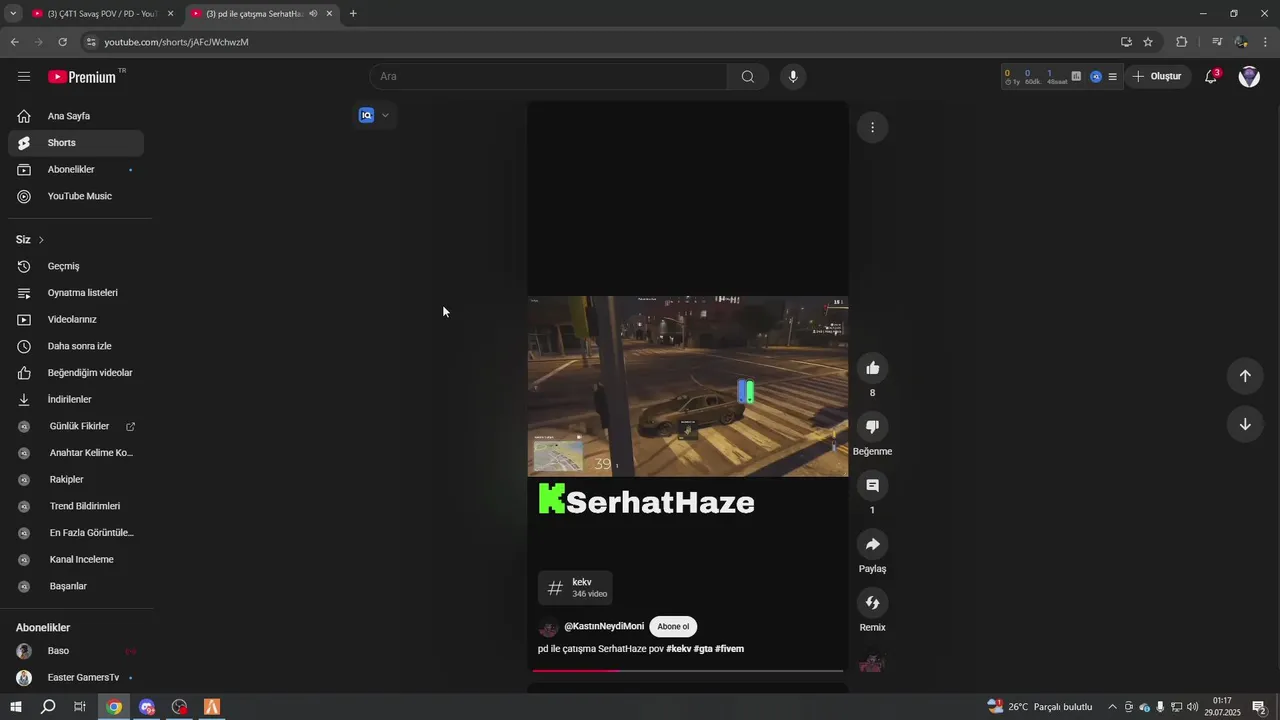Open En Fazla Görüntüle sidebar item
Screen dimensions: 1280x720
[76, 533]
